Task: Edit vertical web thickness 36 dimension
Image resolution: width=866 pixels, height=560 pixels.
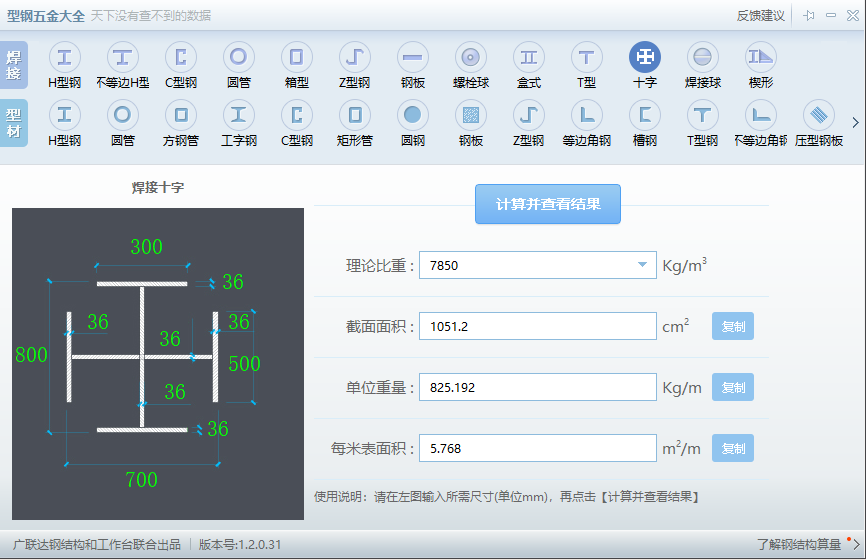Action: click(x=175, y=392)
